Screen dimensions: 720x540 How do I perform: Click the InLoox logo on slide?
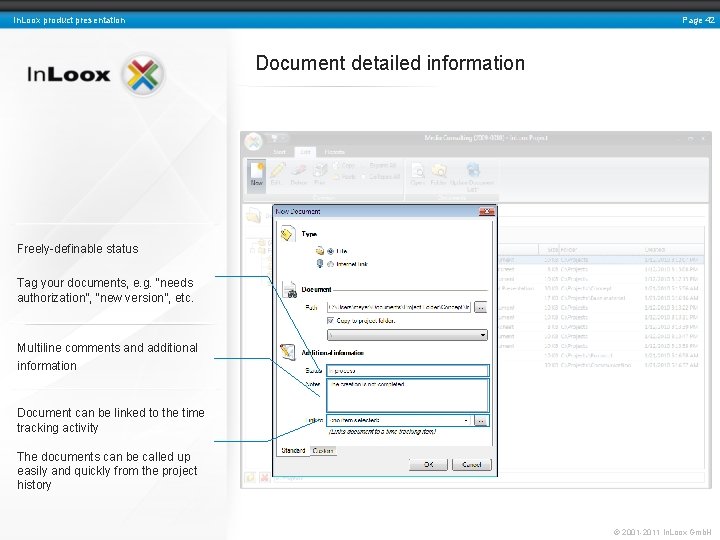pos(96,74)
